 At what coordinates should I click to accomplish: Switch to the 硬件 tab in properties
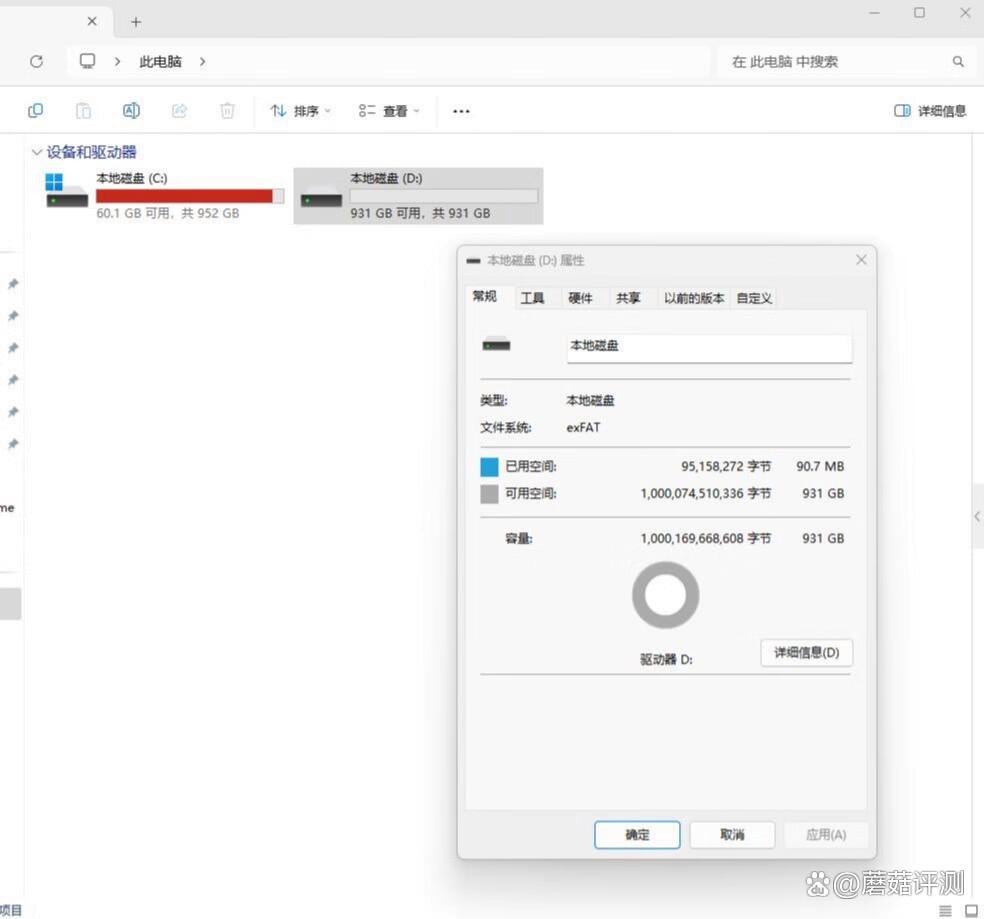583,297
